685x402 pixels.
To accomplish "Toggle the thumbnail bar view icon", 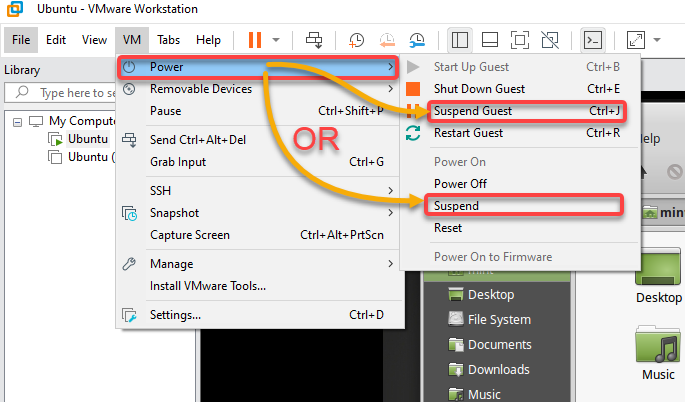I will pyautogui.click(x=490, y=40).
